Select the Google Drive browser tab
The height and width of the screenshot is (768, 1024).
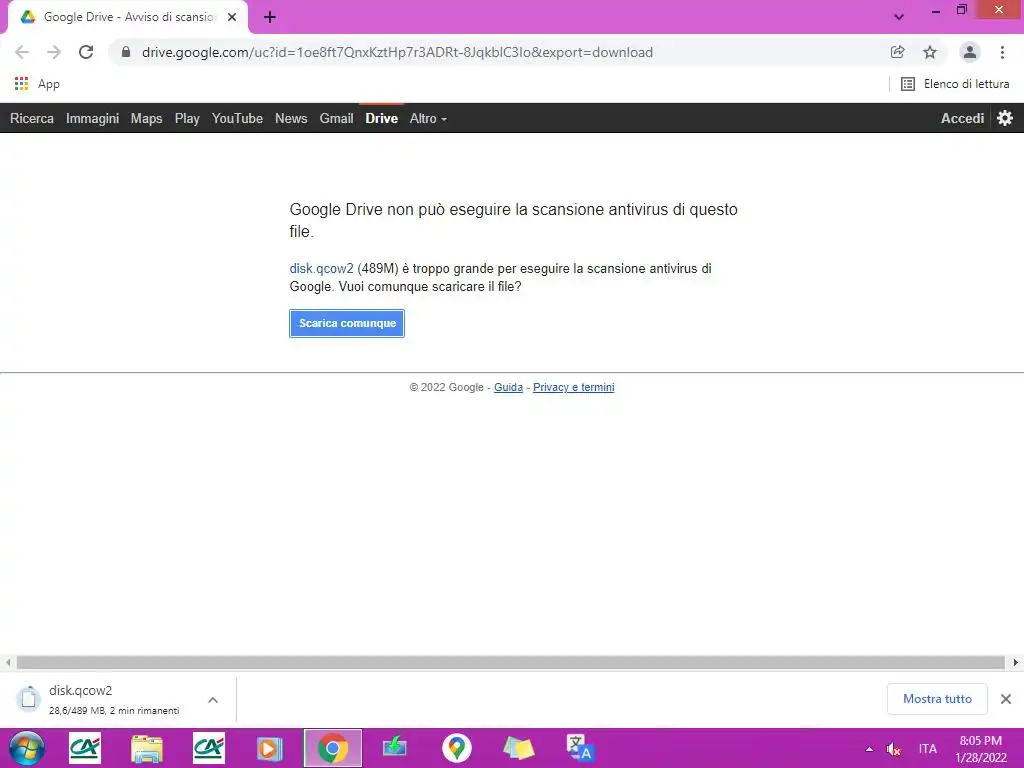[x=127, y=17]
